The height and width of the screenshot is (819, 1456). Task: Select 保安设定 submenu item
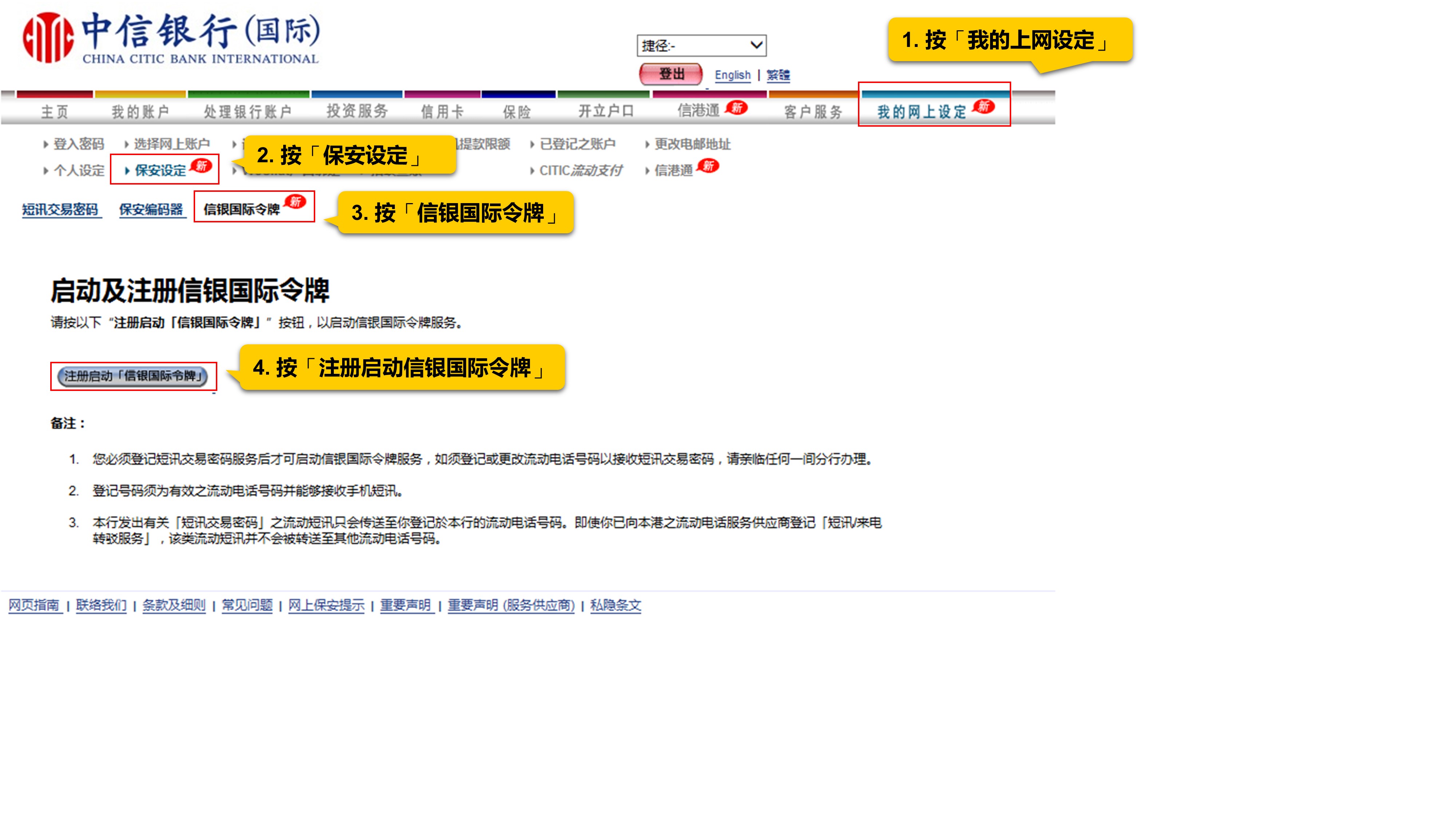[x=161, y=170]
